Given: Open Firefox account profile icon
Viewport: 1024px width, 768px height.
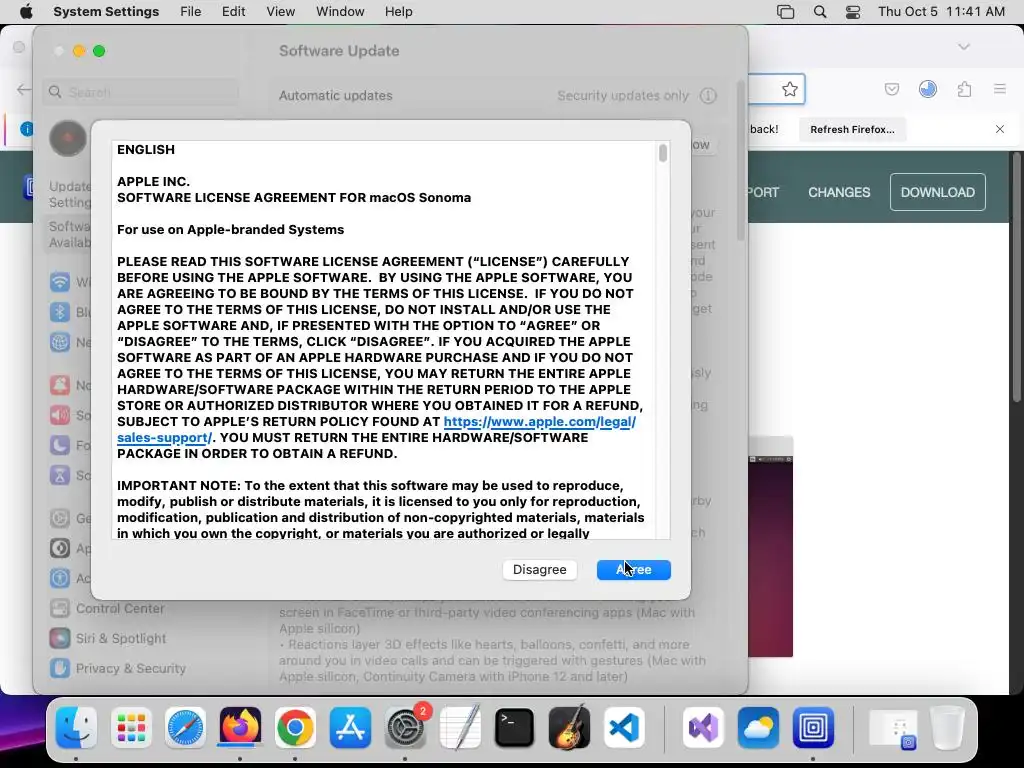Looking at the screenshot, I should coord(928,89).
